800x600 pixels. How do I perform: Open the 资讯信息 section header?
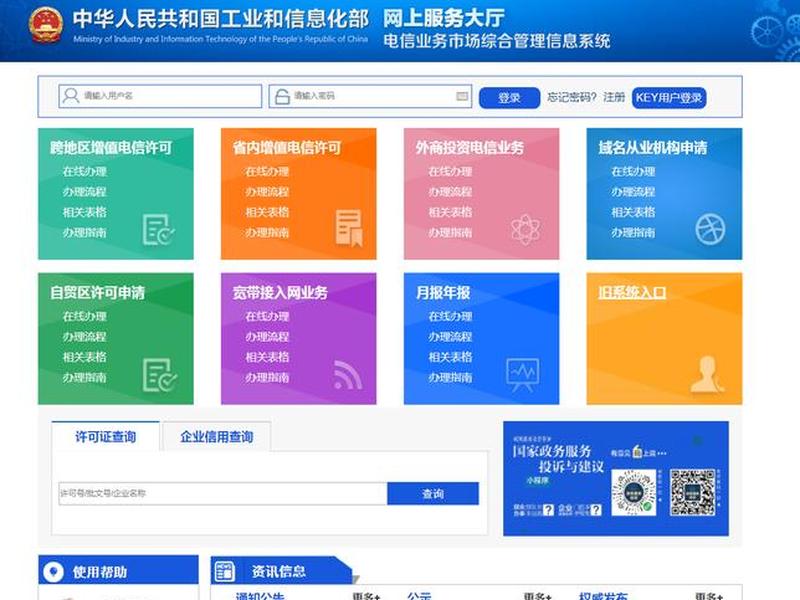pyautogui.click(x=279, y=571)
